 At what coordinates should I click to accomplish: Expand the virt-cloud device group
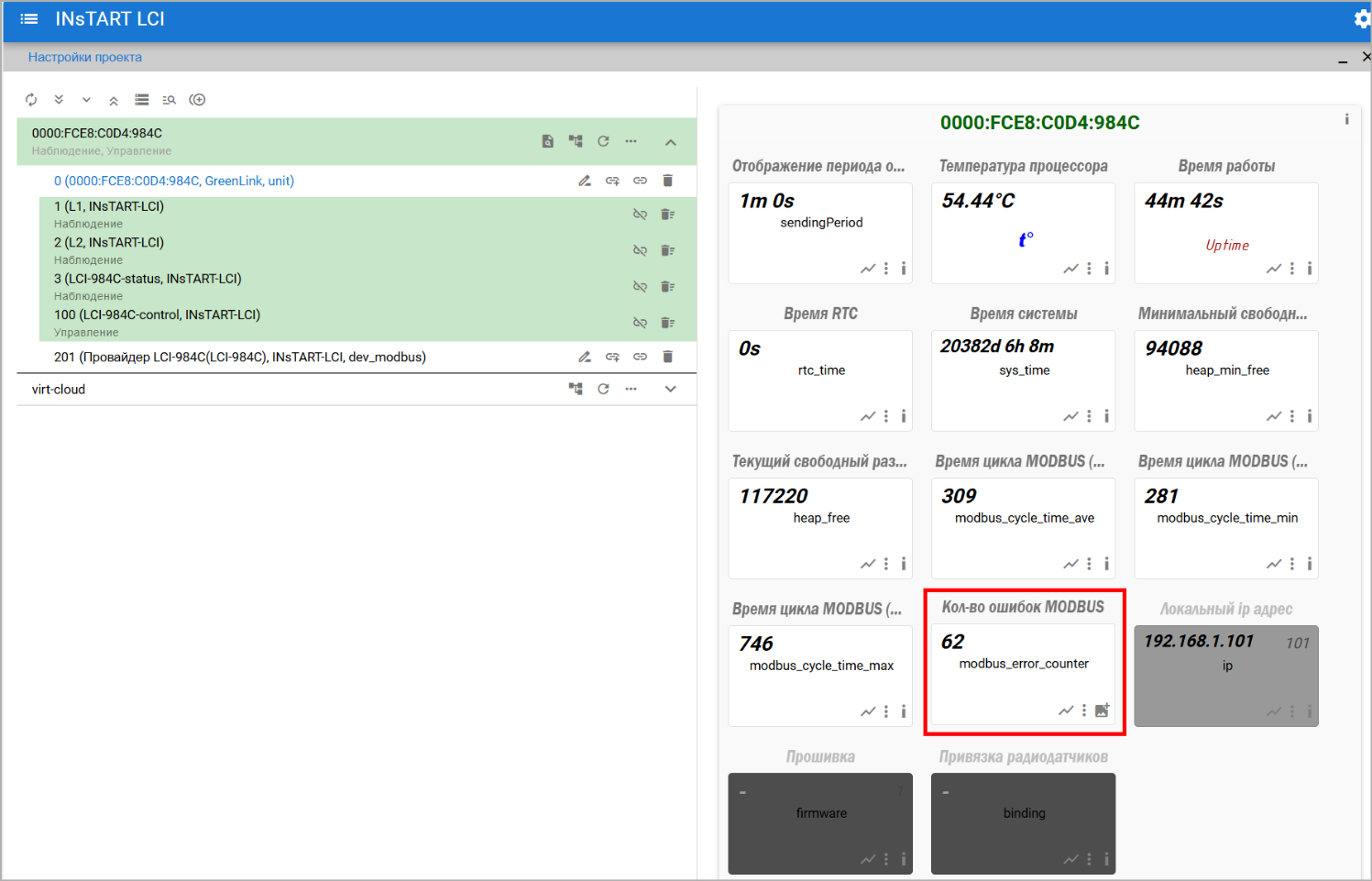pyautogui.click(x=671, y=389)
